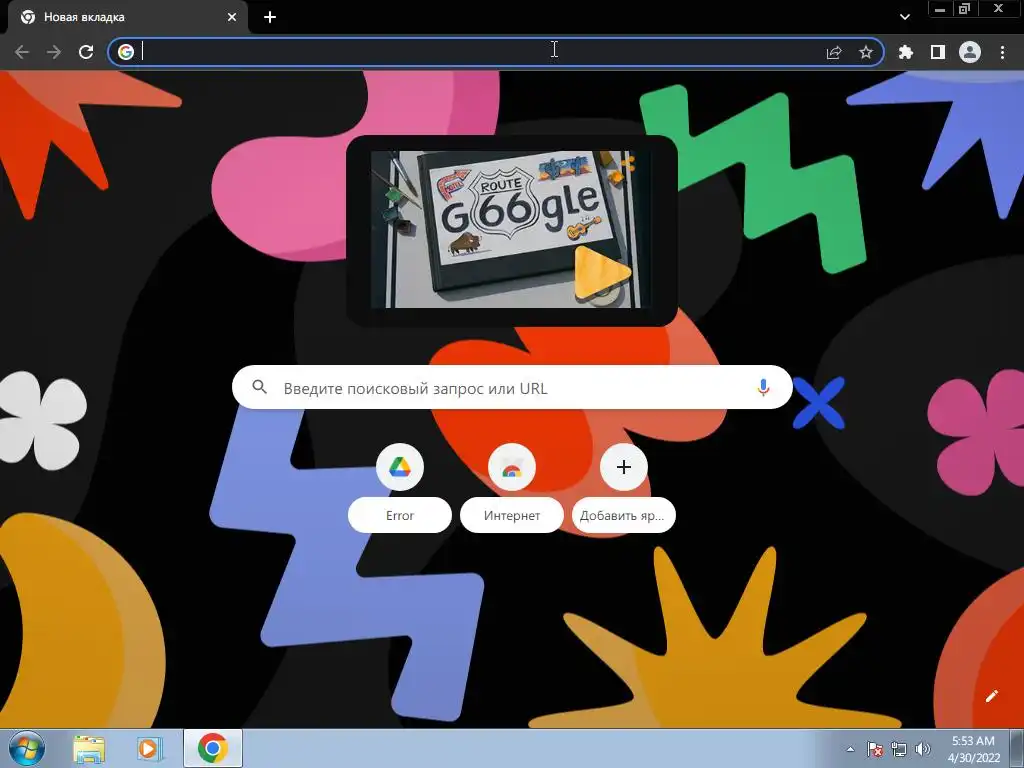Go forward with the forward arrow
Image resolution: width=1024 pixels, height=768 pixels.
[x=54, y=52]
